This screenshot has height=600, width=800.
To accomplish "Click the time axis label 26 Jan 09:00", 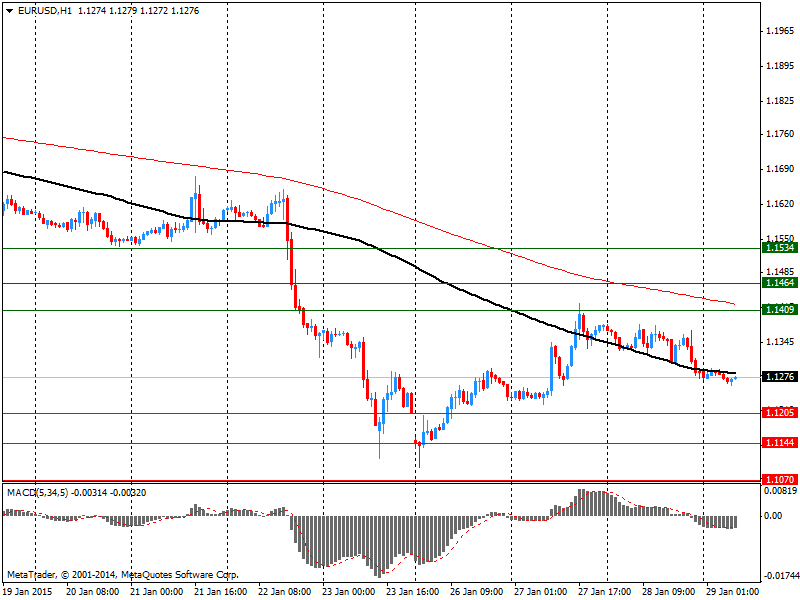I will (x=477, y=592).
